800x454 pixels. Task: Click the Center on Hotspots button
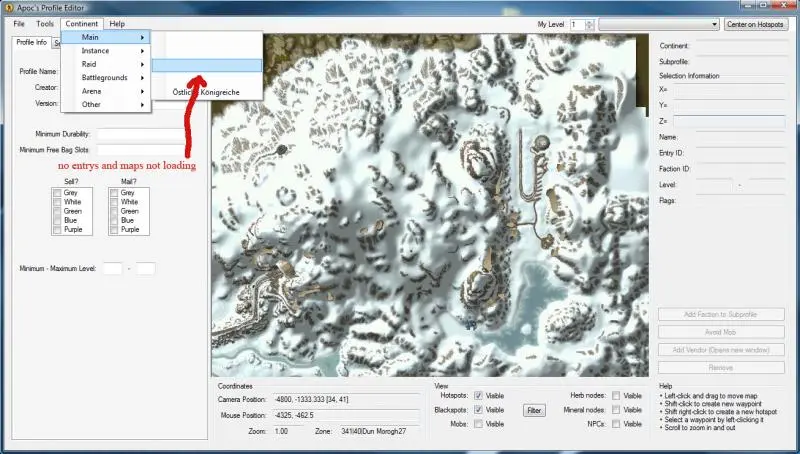click(755, 24)
